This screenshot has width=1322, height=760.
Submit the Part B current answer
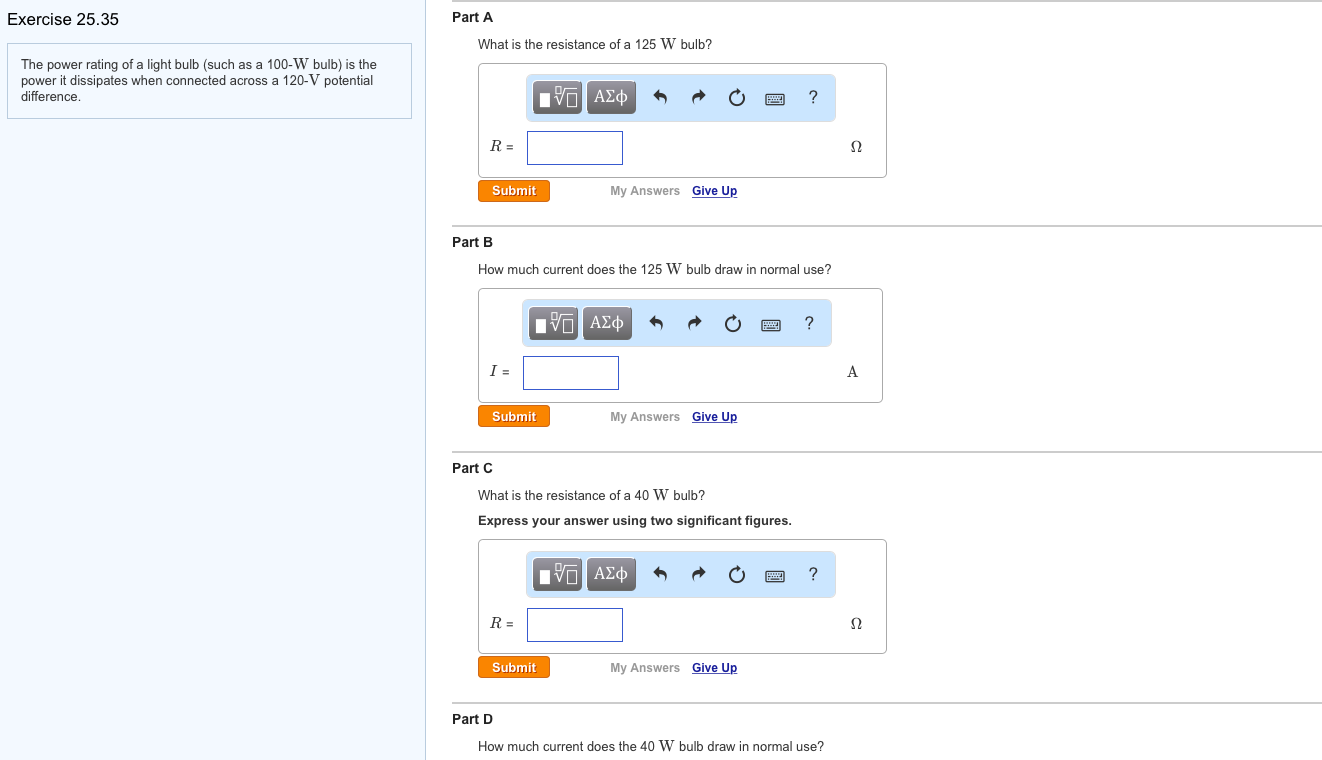click(x=513, y=417)
